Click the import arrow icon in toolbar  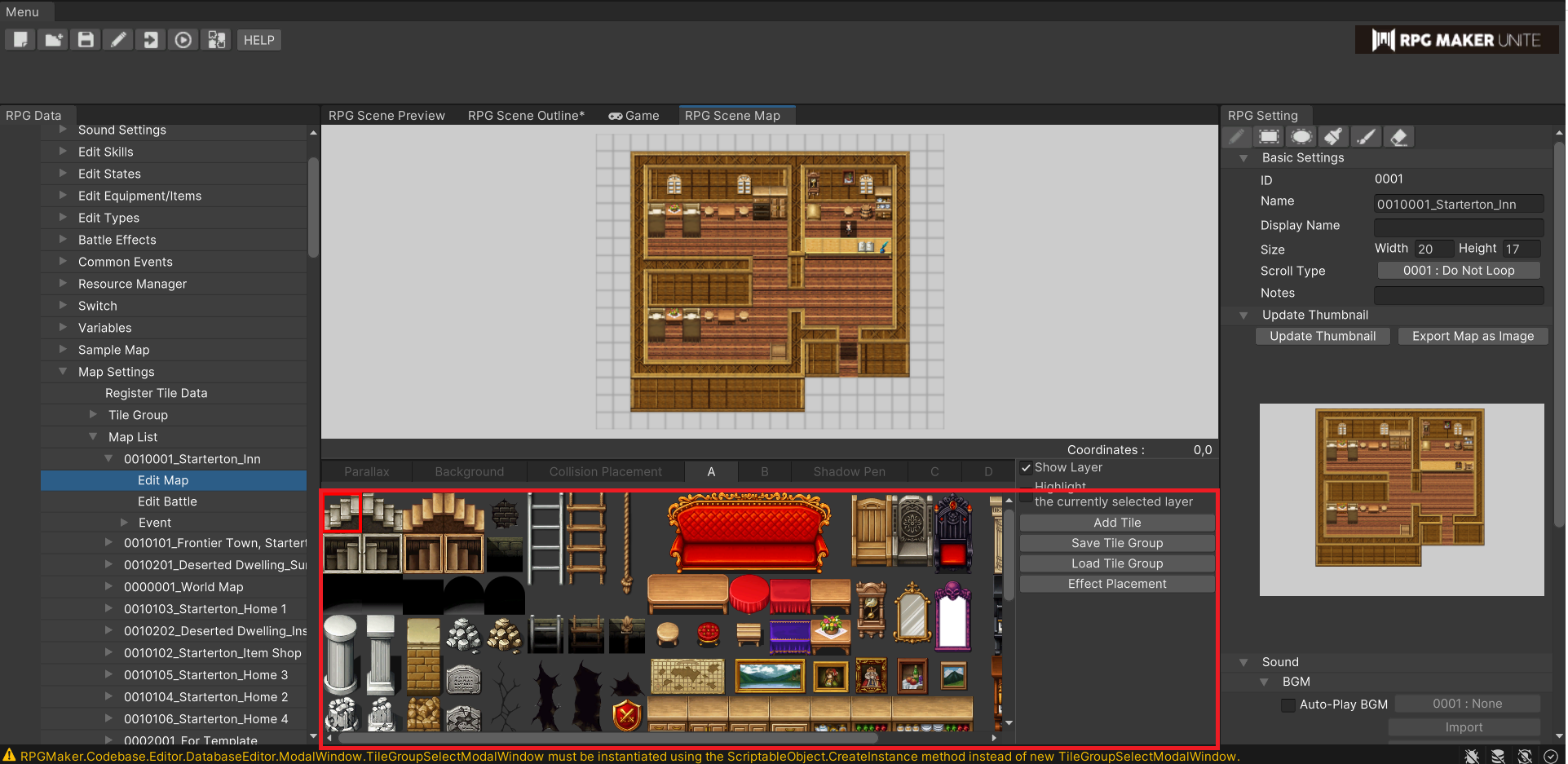(x=151, y=40)
